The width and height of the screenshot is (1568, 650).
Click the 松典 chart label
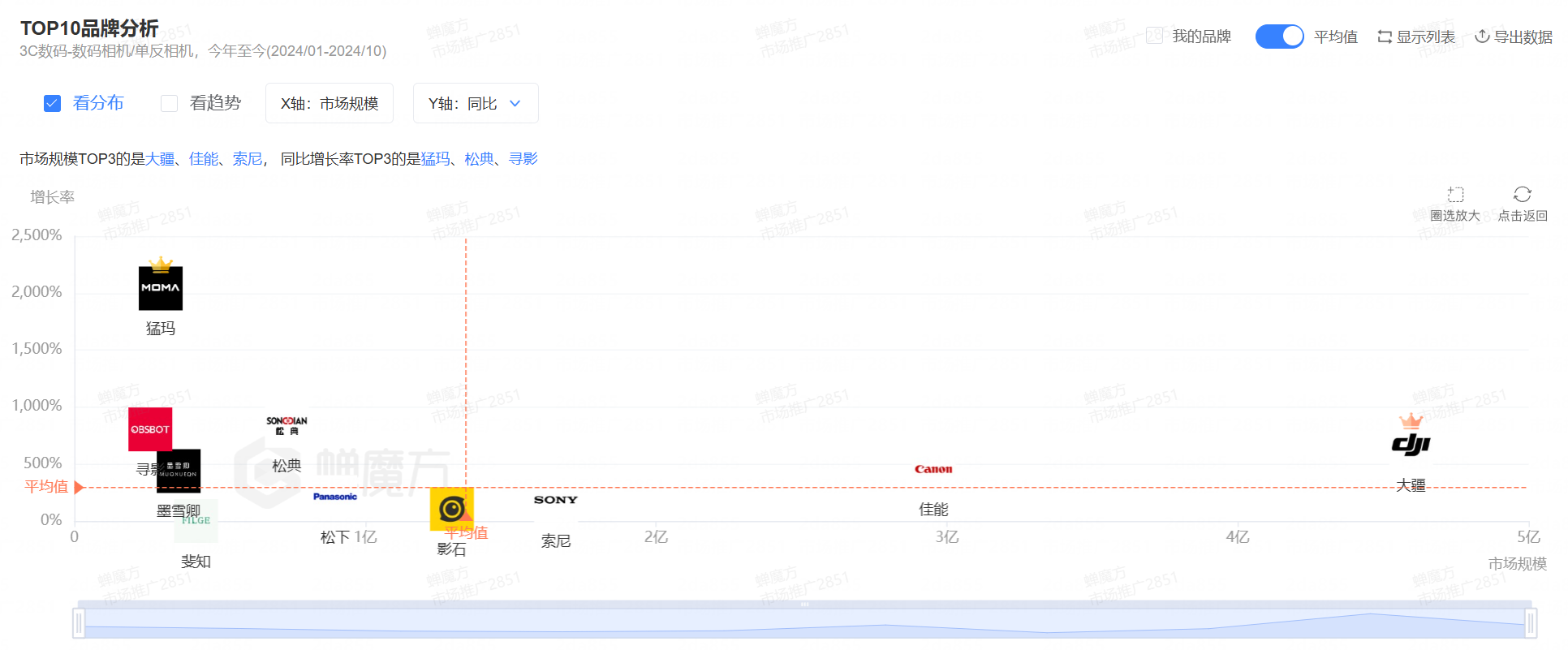click(x=286, y=466)
